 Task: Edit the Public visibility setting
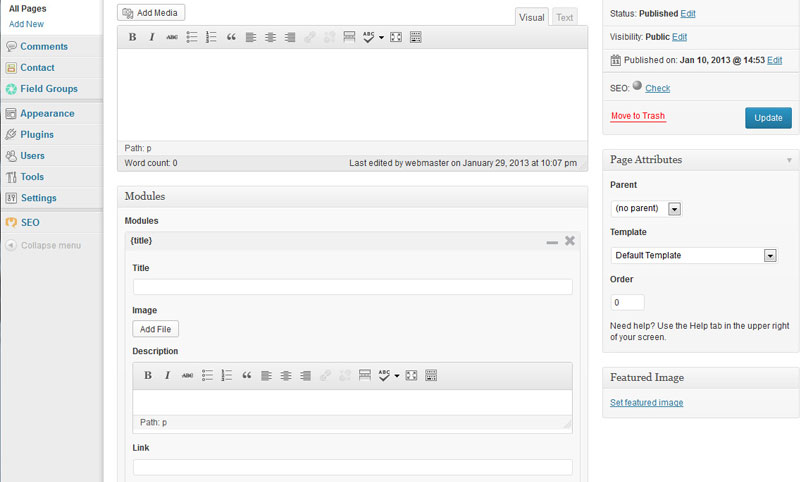(x=680, y=37)
